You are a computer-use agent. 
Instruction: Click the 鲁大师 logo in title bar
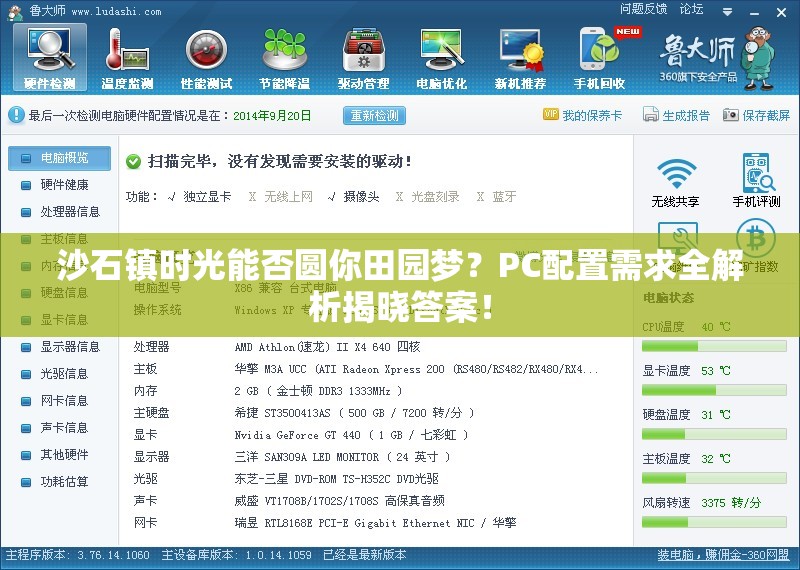click(x=15, y=11)
